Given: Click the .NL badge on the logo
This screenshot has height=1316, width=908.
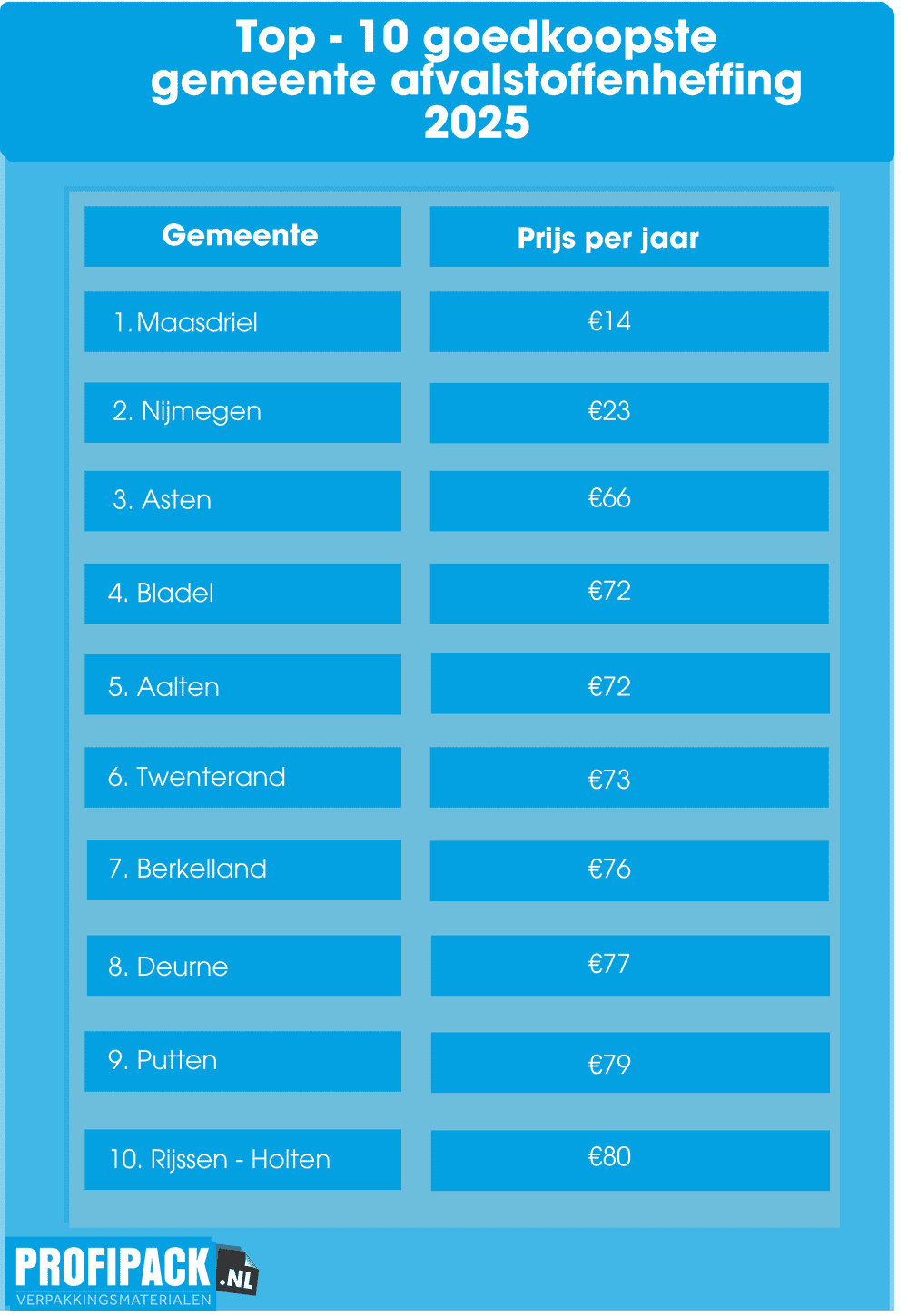Looking at the screenshot, I should pyautogui.click(x=238, y=1272).
